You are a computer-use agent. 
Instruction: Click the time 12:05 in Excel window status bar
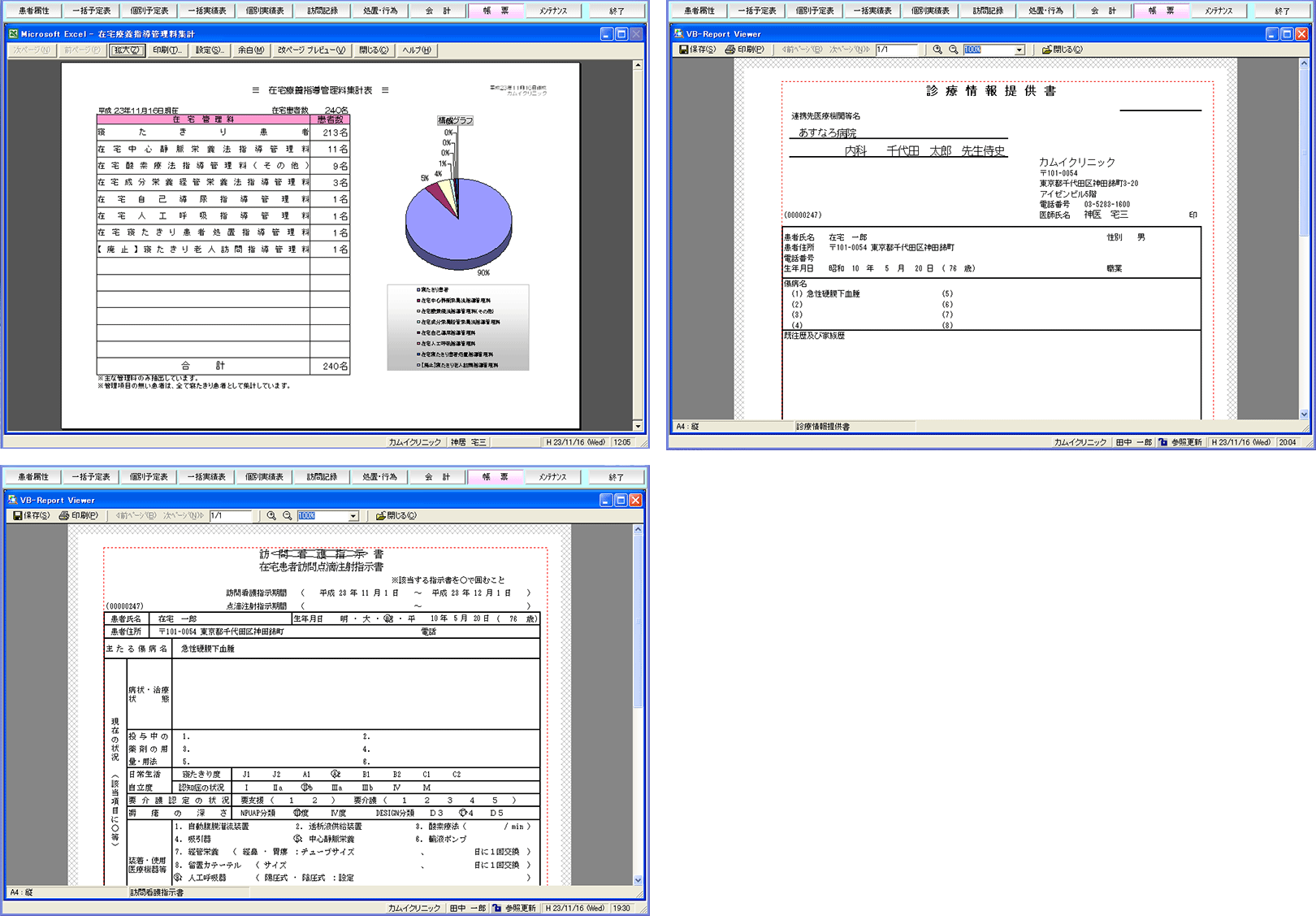pyautogui.click(x=622, y=442)
